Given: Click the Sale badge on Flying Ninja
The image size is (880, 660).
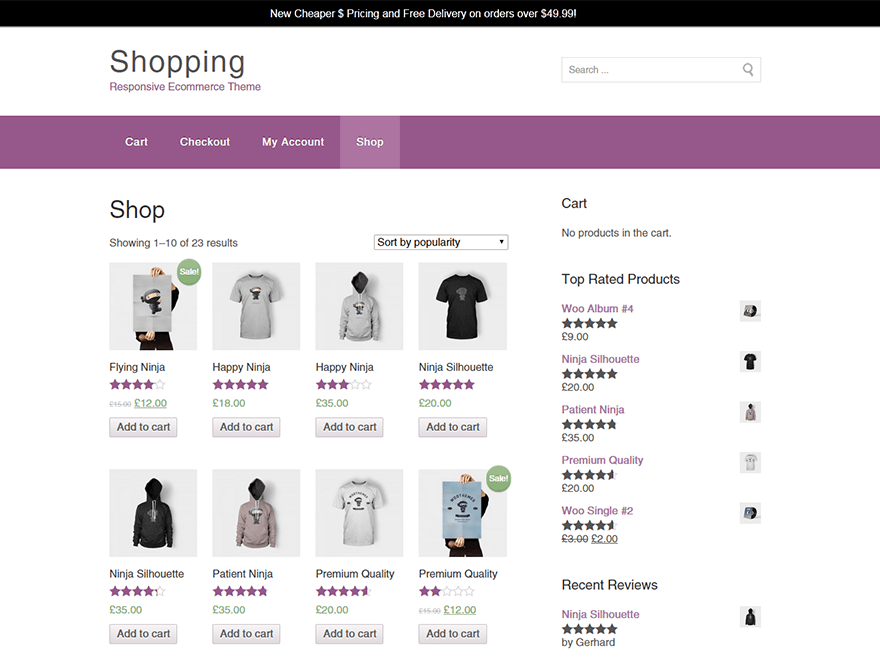Looking at the screenshot, I should pos(188,271).
